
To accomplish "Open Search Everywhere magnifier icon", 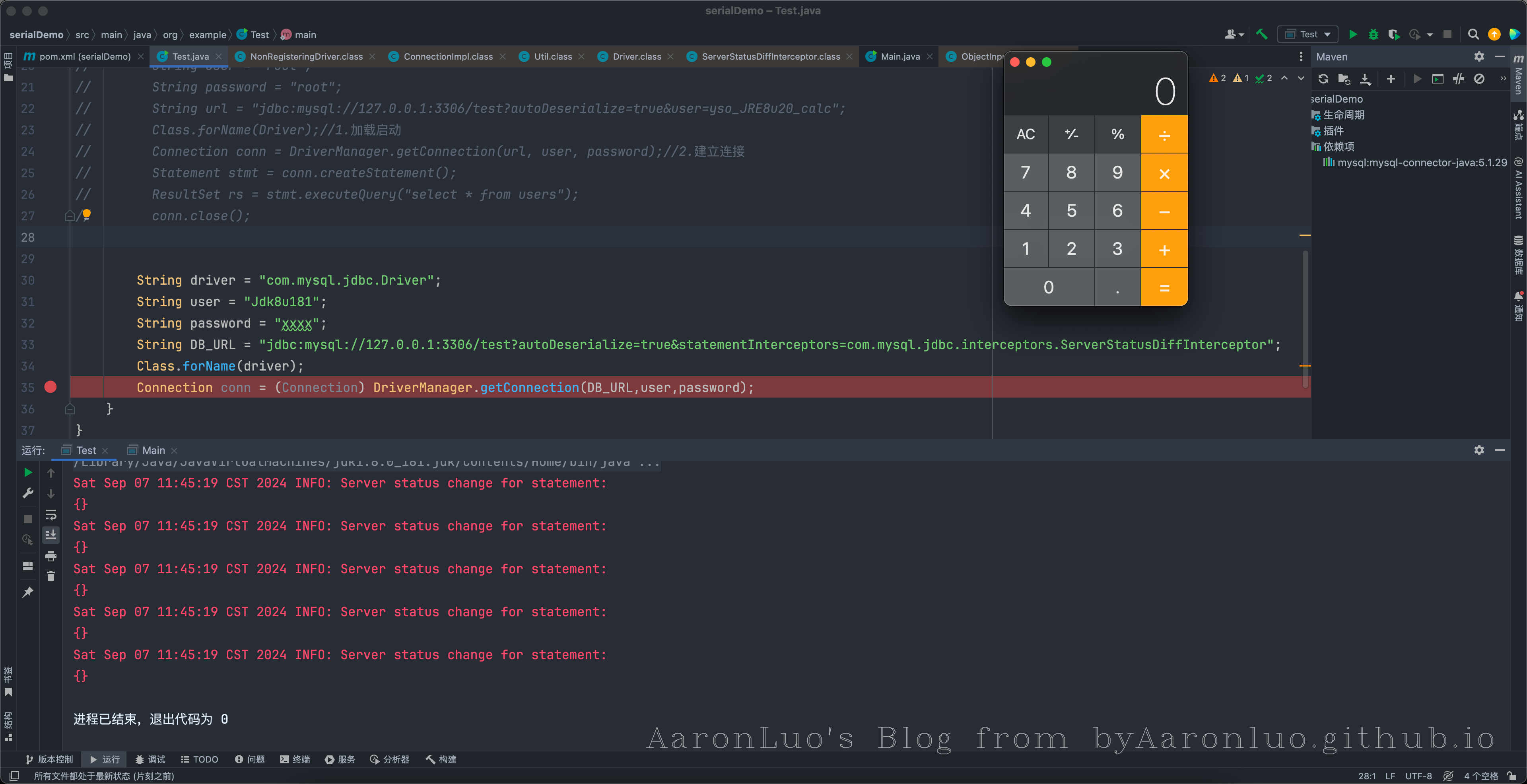I will tap(1473, 34).
